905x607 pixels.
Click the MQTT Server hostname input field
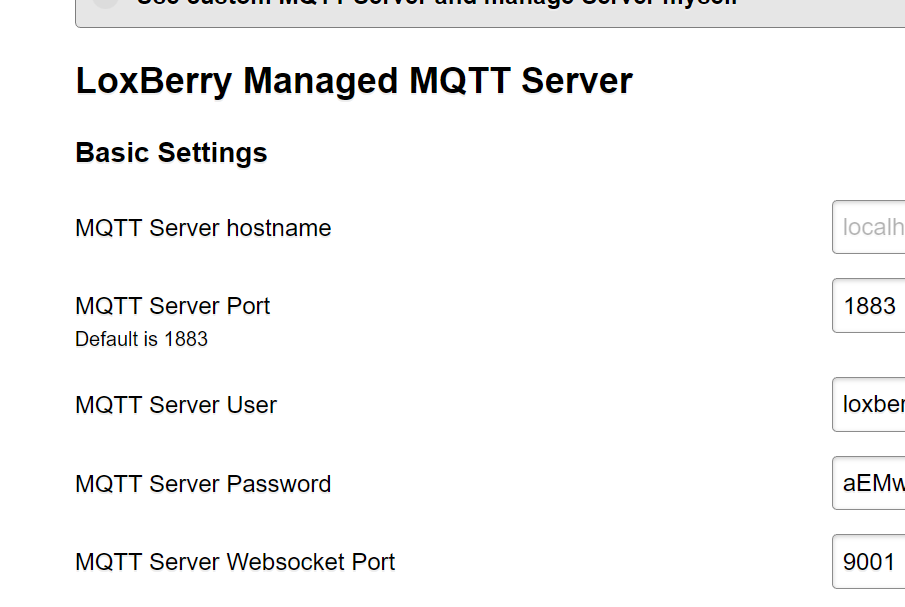(x=869, y=227)
